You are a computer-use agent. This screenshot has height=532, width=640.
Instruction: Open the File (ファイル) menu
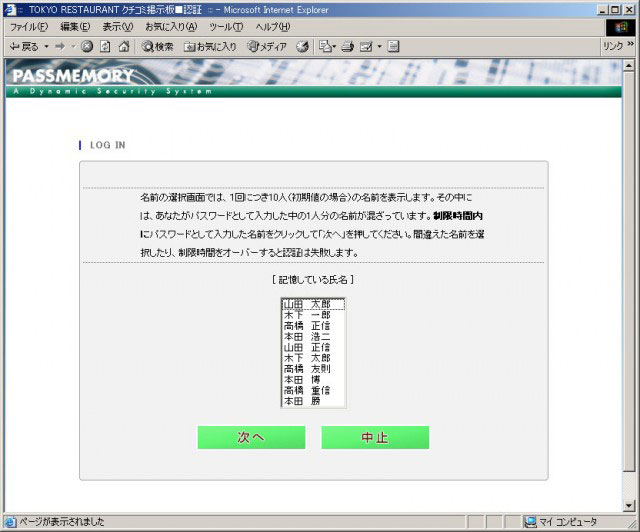[x=30, y=26]
